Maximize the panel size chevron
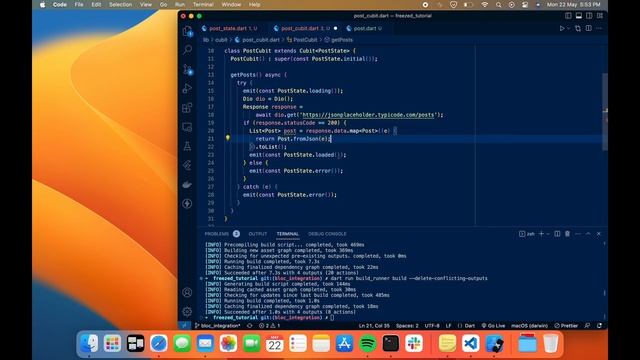Image resolution: width=640 pixels, height=360 pixels. [x=588, y=234]
